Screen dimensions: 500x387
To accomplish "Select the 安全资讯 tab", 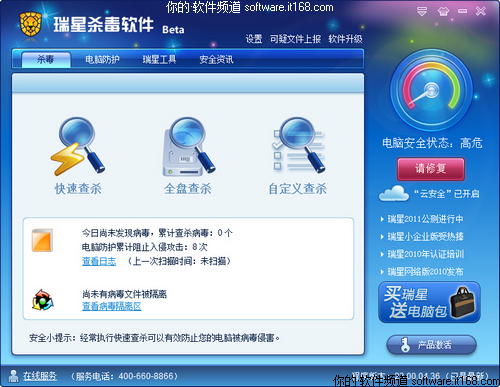I will (216, 60).
